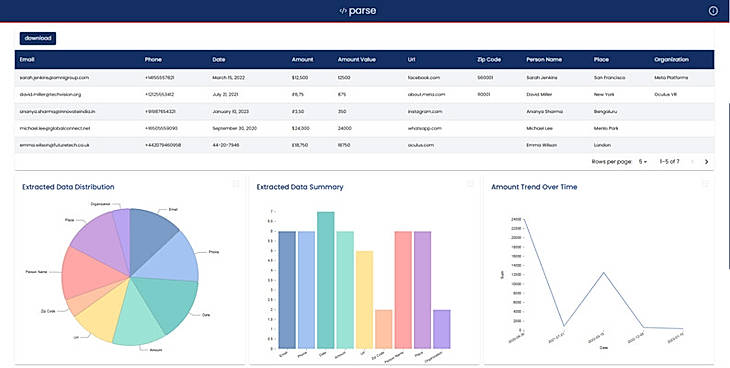Open Amount Trend Over Time chart options icon
Image resolution: width=730 pixels, height=368 pixels.
(705, 184)
